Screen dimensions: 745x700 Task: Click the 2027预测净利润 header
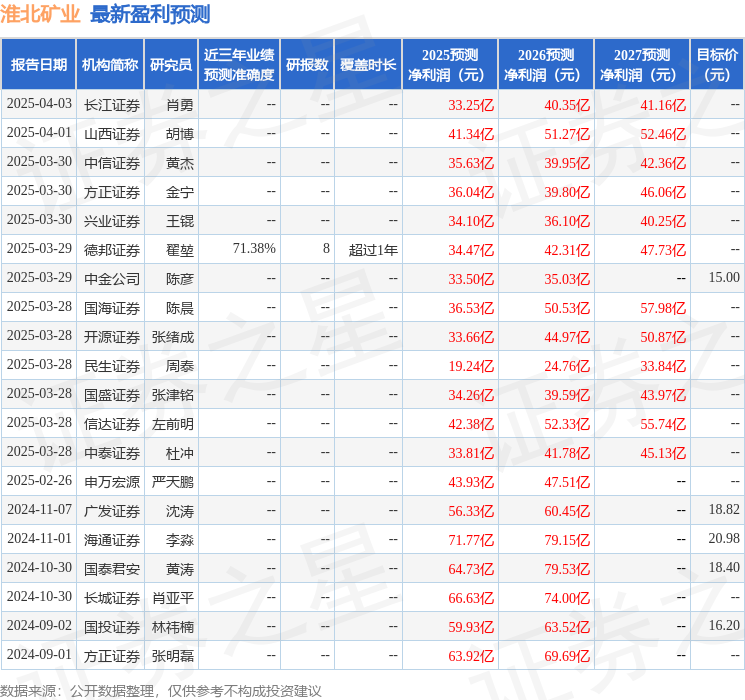click(x=642, y=65)
